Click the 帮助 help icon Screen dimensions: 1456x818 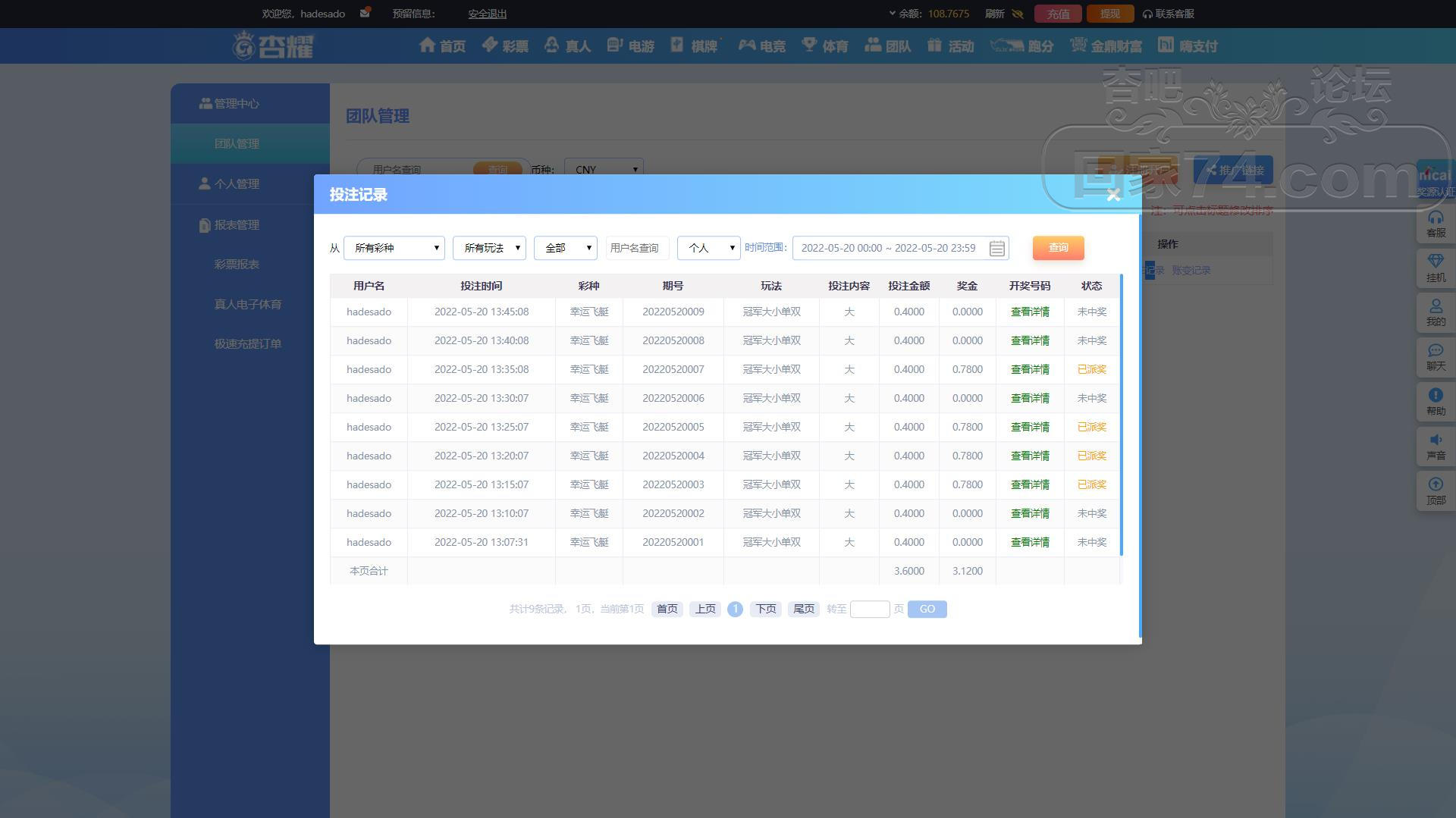(1436, 401)
